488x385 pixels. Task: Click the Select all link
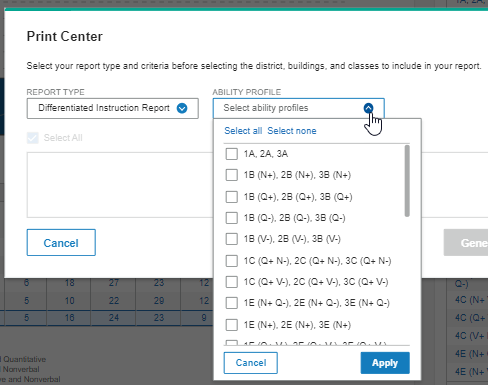pos(243,131)
